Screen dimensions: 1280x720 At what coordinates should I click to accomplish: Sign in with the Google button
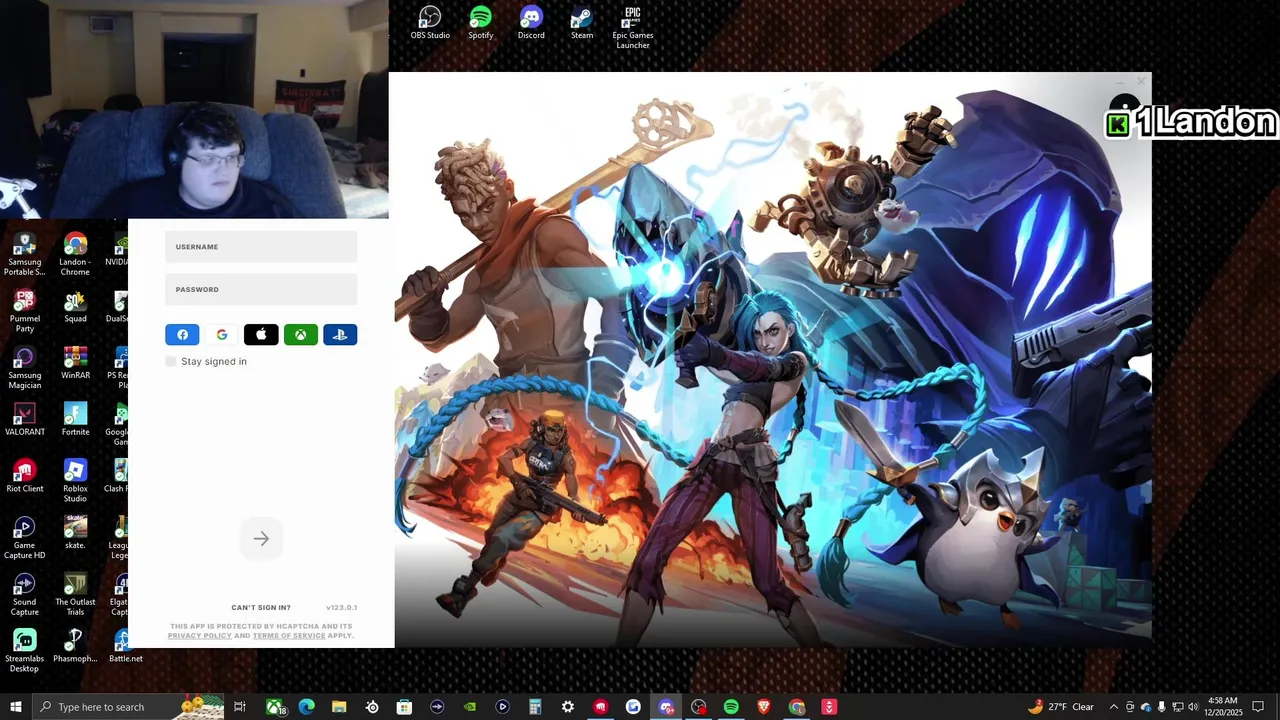click(x=222, y=335)
